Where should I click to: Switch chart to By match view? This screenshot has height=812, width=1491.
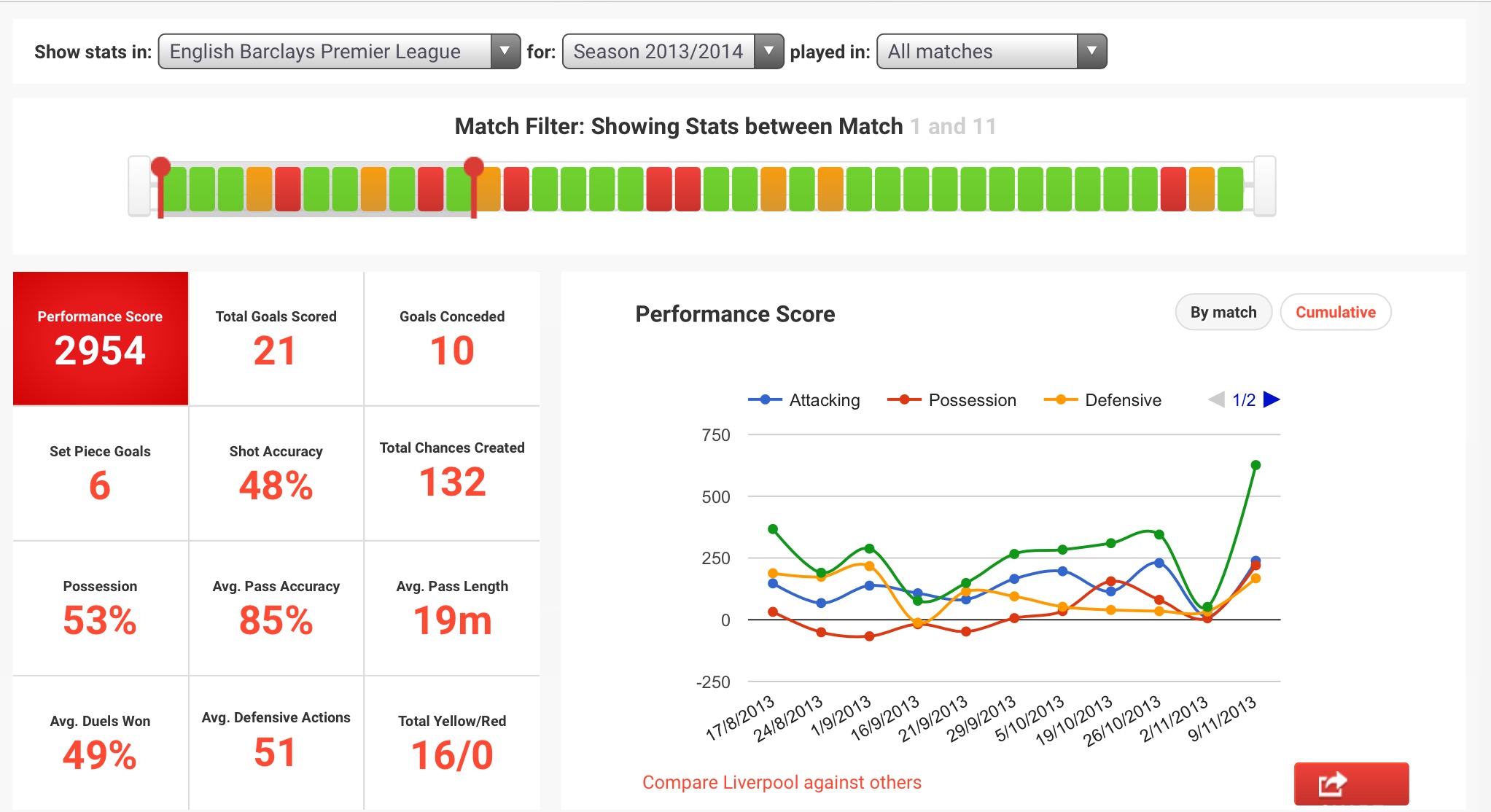[x=1223, y=313]
